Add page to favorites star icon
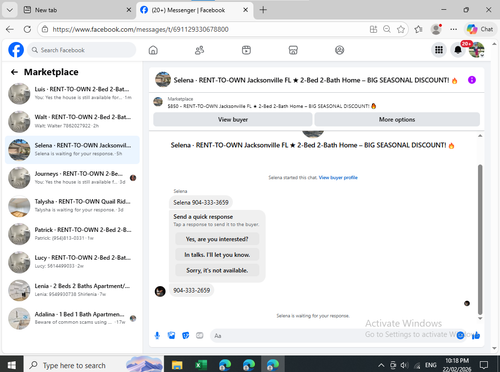 [x=401, y=29]
